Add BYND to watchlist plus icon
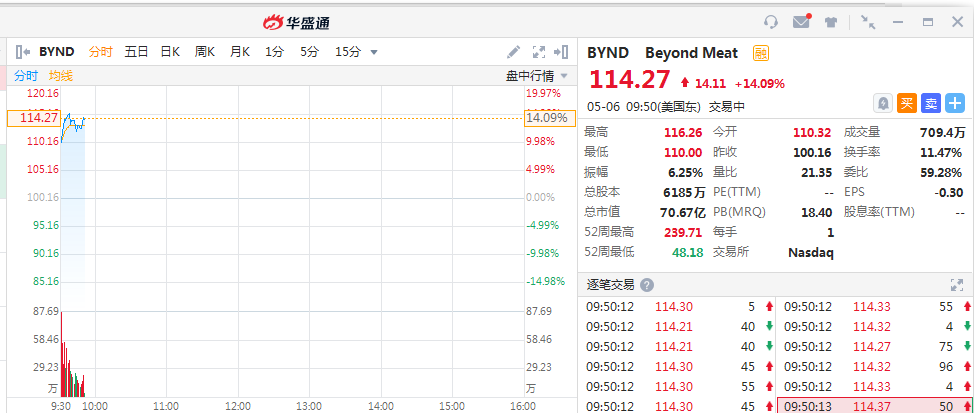The width and height of the screenshot is (974, 413). tap(955, 103)
